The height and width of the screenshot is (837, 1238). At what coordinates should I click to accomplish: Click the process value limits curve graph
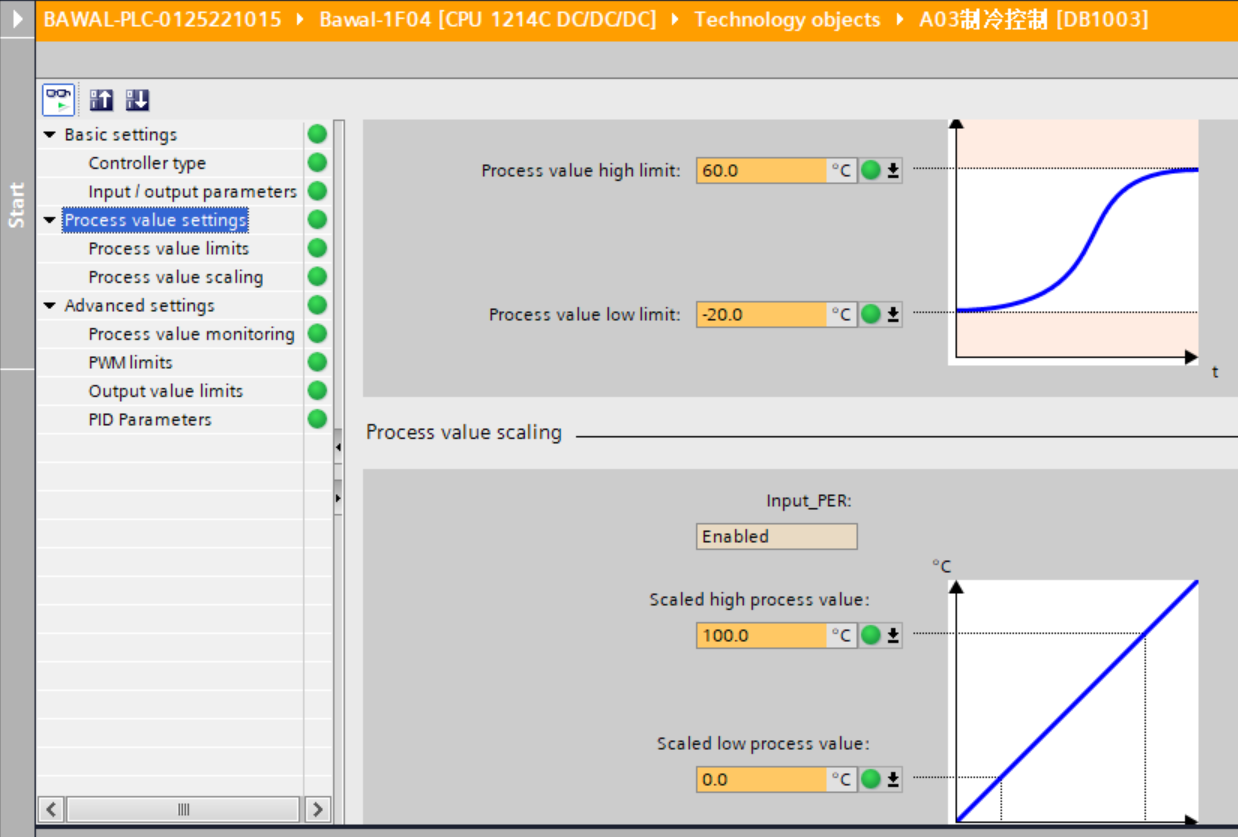click(x=1073, y=241)
